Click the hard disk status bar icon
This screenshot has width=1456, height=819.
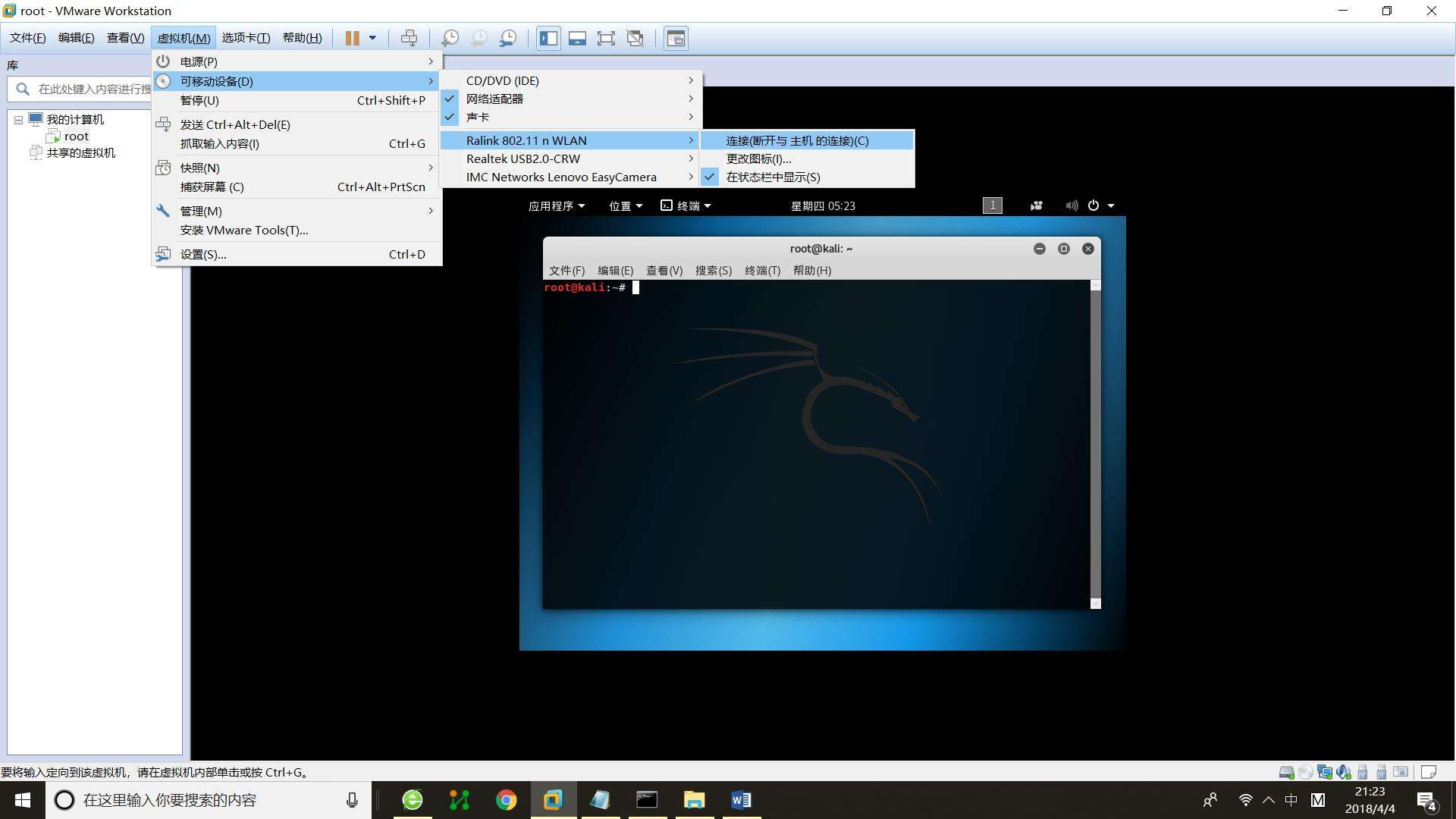tap(1286, 772)
